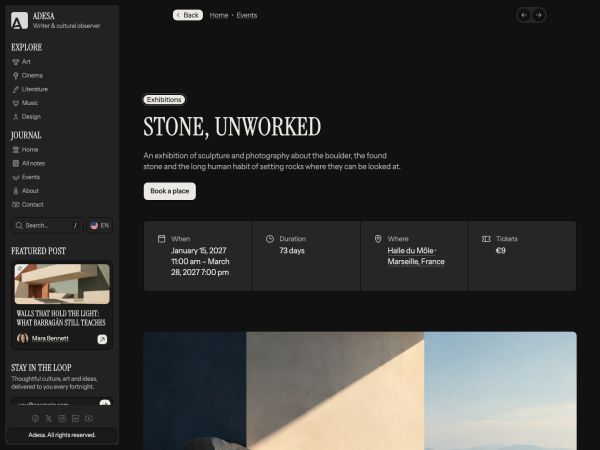Click the Duration clock icon
Screen dimensions: 600x450
[270, 239]
